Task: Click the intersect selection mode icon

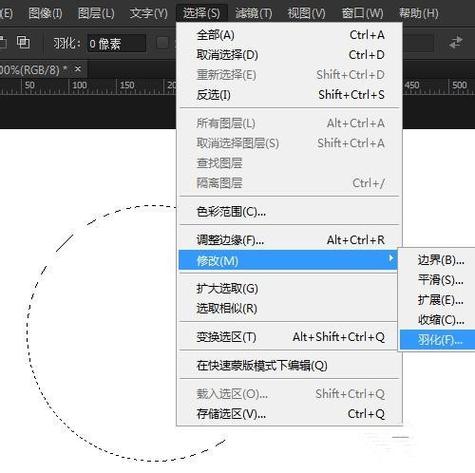Action: click(x=23, y=42)
